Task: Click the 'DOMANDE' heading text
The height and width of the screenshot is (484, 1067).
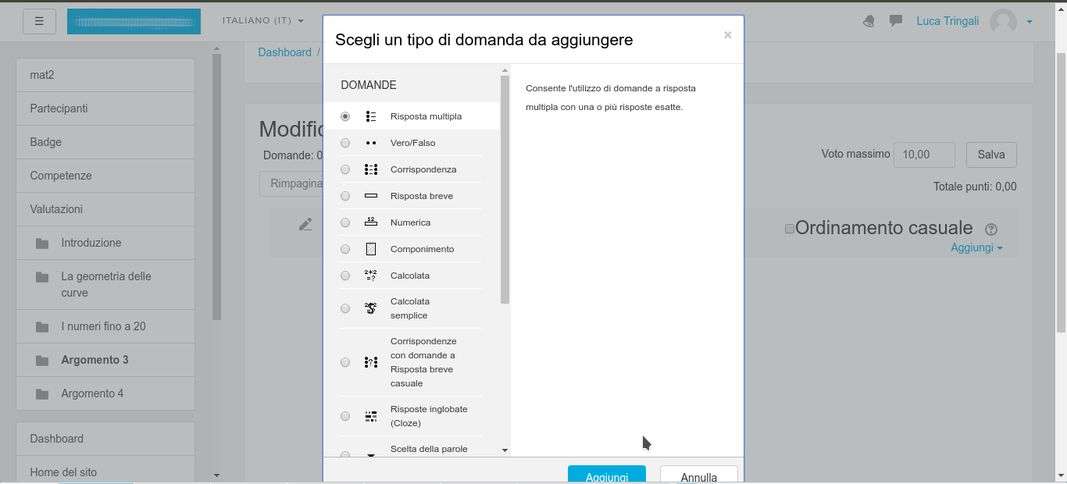Action: click(x=369, y=85)
